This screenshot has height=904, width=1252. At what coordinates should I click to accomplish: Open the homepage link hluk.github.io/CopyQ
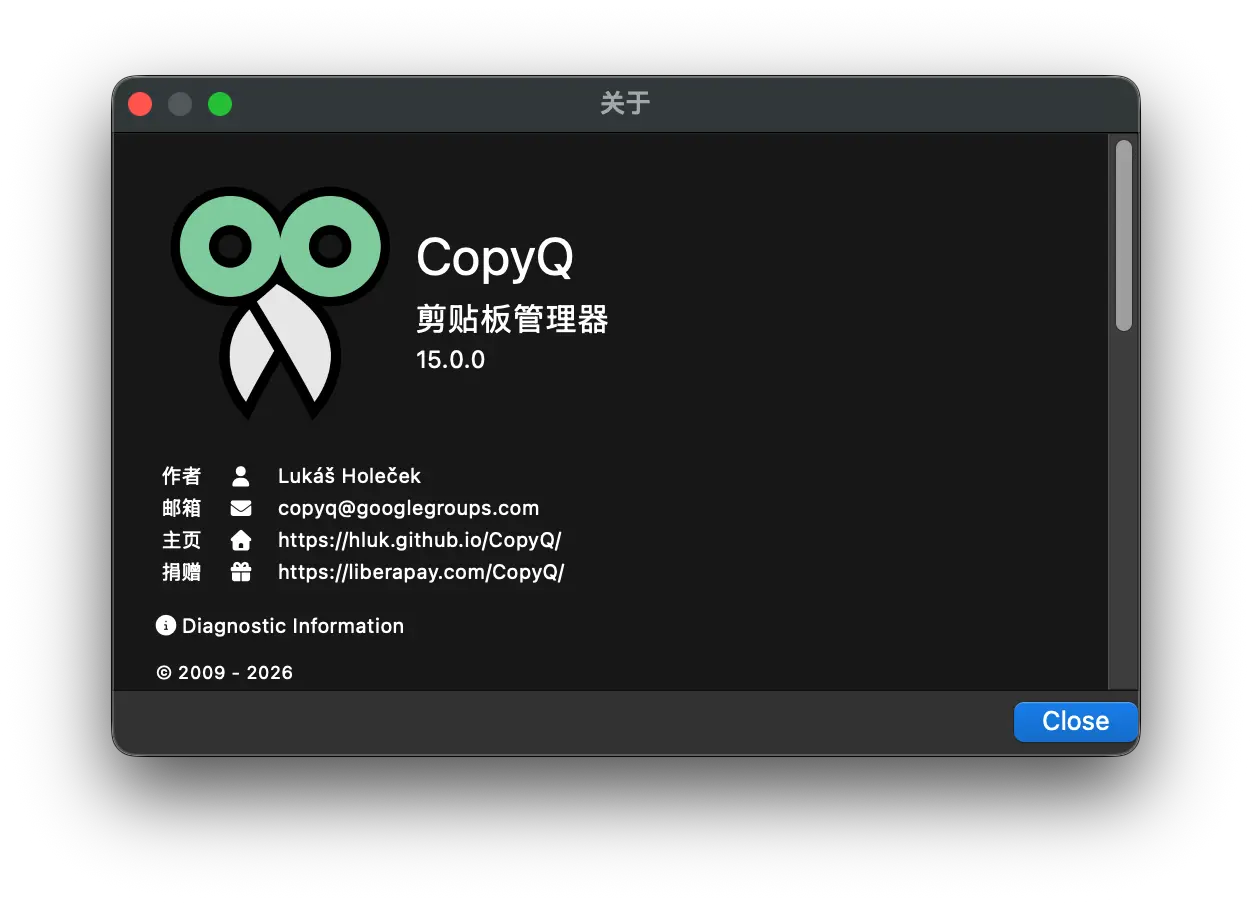[419, 540]
